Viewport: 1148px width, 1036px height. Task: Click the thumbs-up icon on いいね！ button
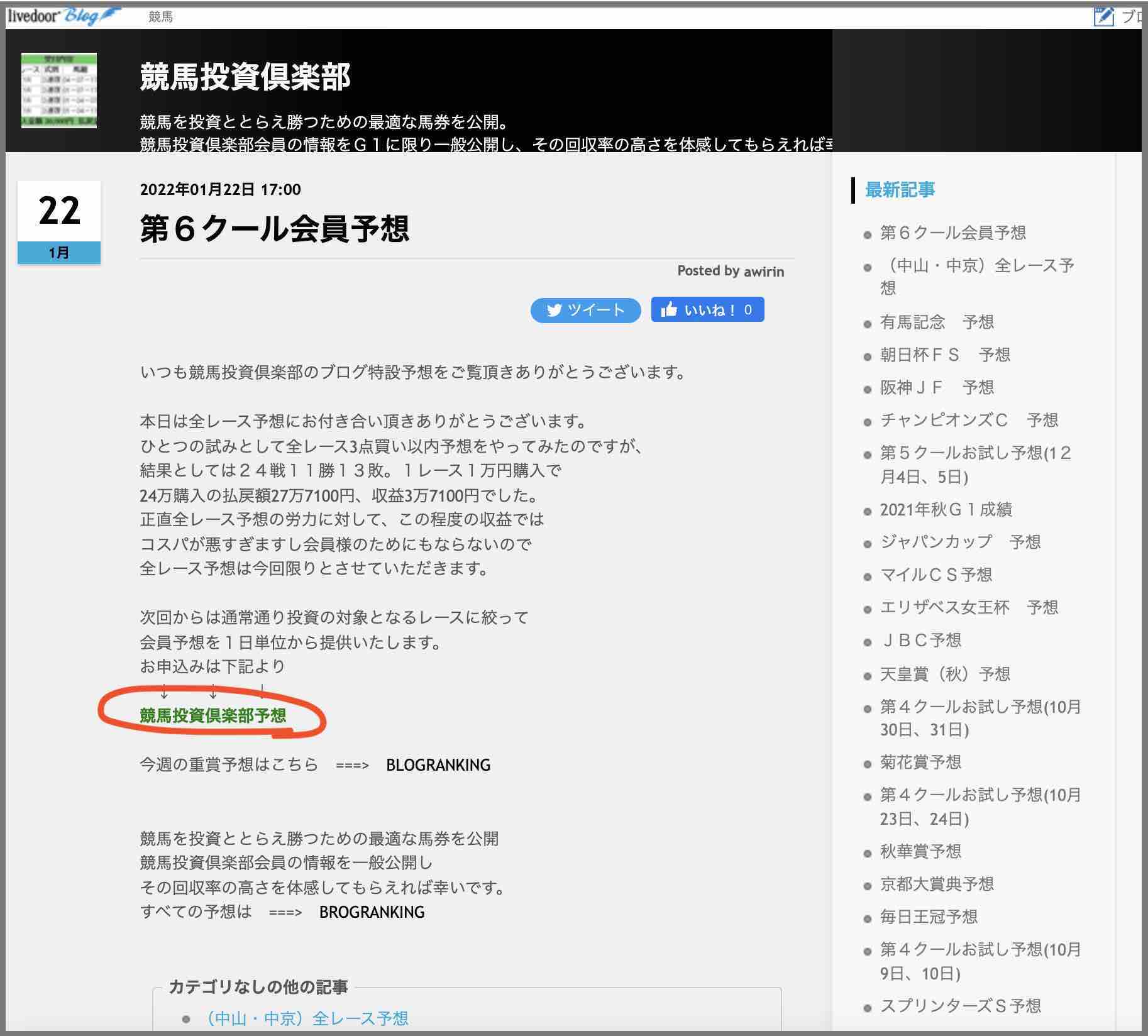[670, 308]
